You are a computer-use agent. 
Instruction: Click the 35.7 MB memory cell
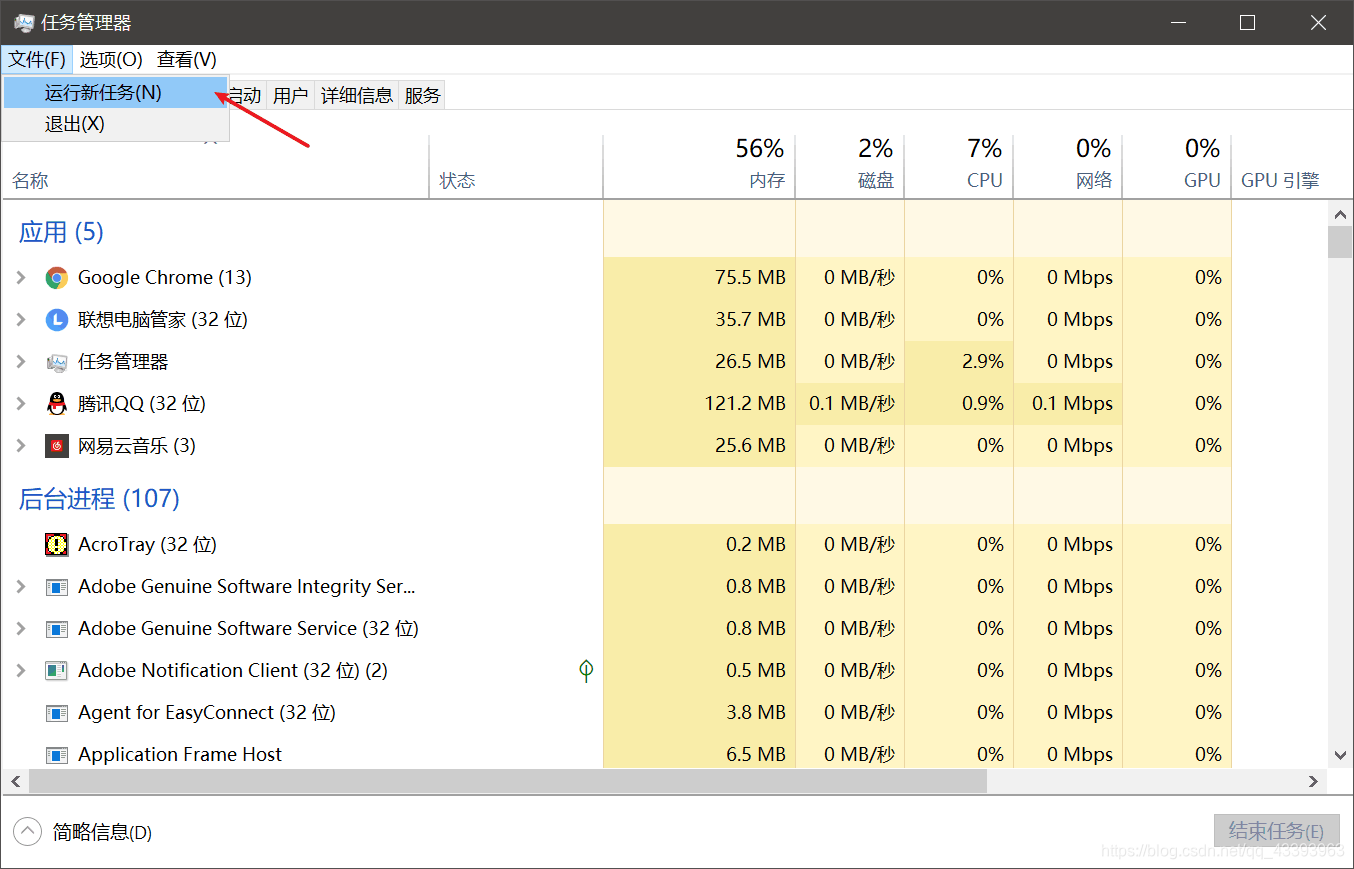tap(700, 320)
